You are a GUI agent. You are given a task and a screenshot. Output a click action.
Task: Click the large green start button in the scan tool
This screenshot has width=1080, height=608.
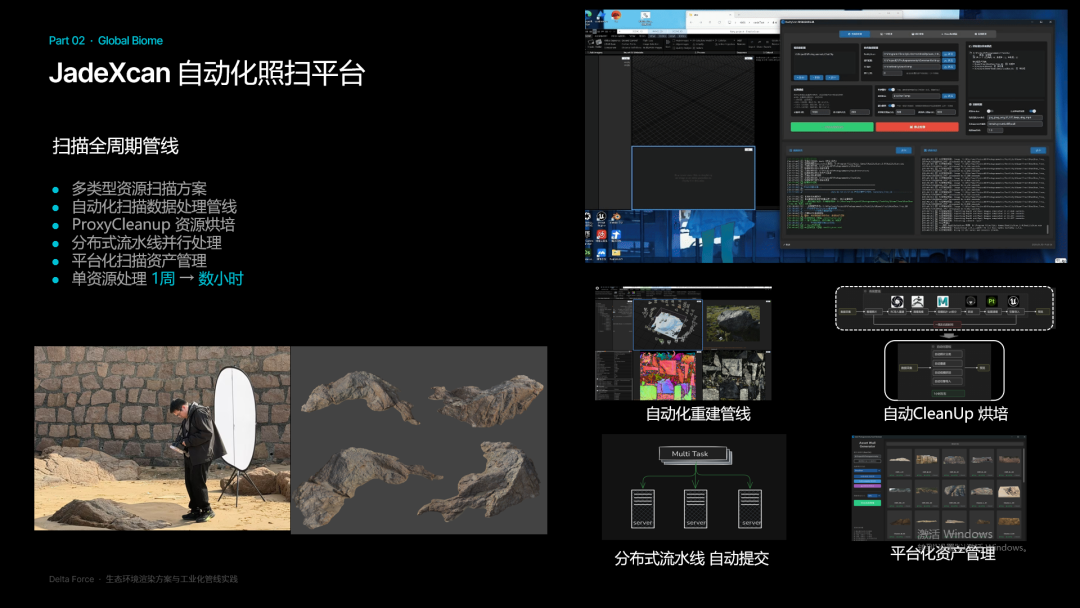832,127
